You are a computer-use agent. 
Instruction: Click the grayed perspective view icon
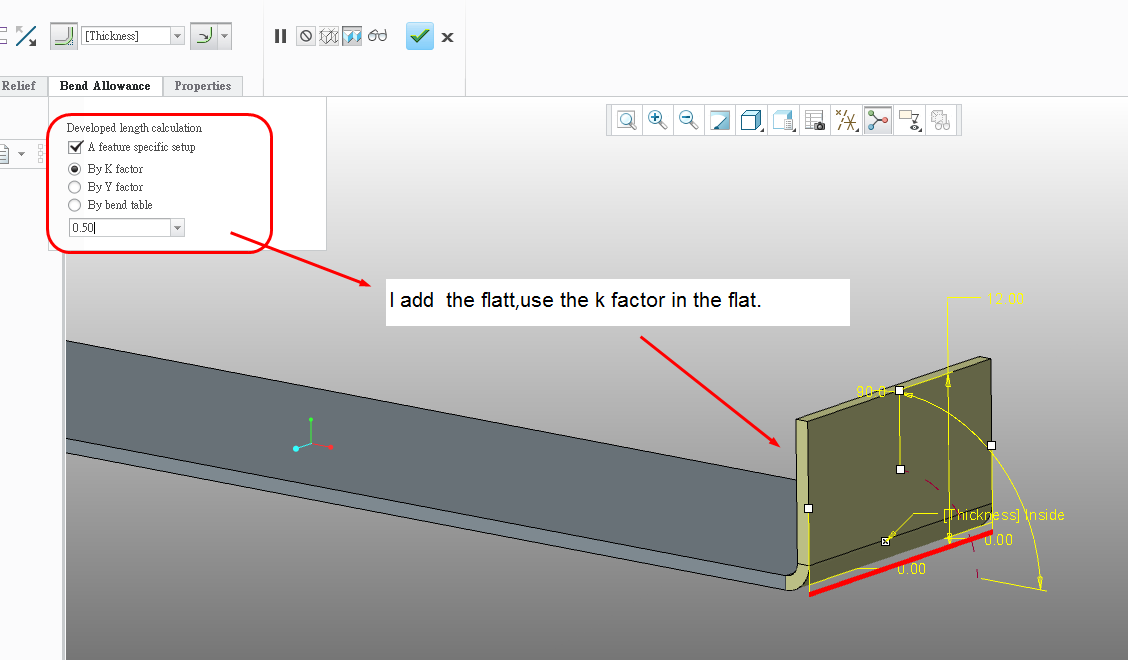[940, 120]
